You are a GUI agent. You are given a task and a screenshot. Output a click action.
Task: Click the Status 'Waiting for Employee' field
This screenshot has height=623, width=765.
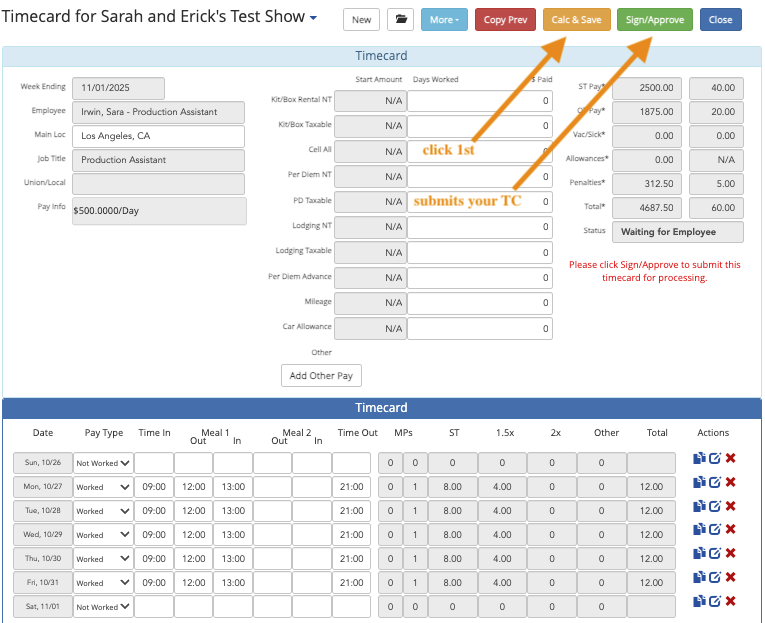[x=678, y=232]
